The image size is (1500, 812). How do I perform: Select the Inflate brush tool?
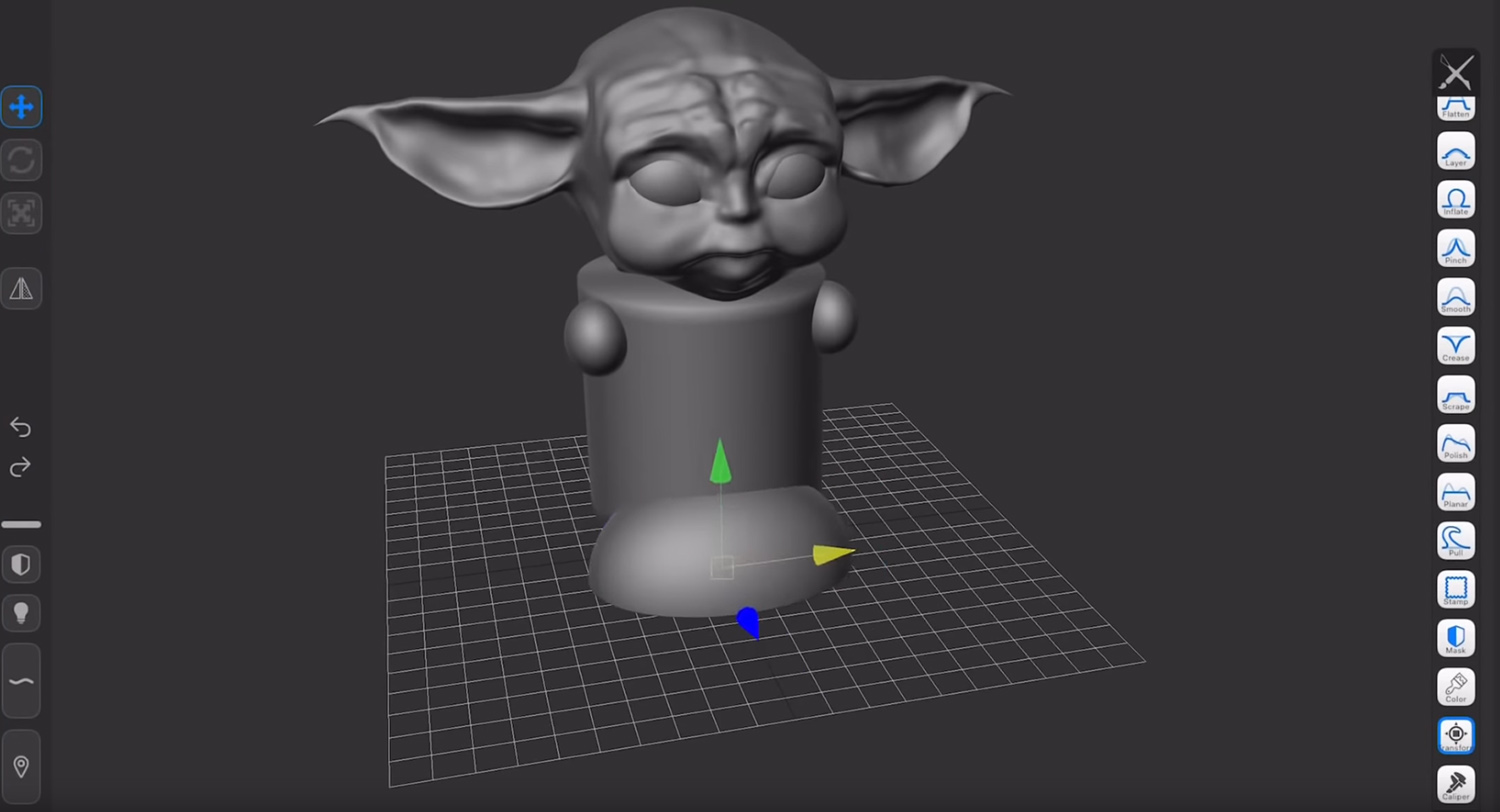[1455, 199]
